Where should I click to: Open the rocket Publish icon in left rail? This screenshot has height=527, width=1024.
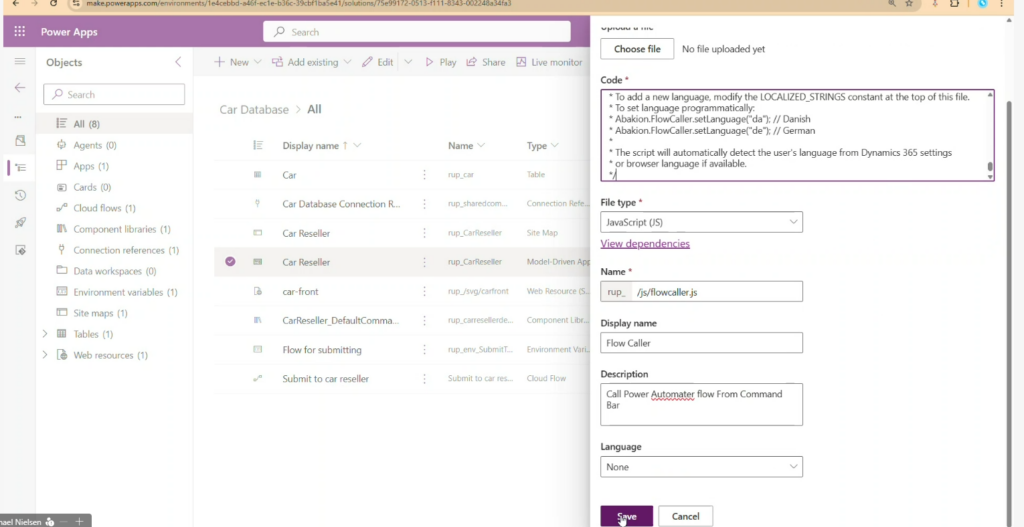click(x=19, y=222)
